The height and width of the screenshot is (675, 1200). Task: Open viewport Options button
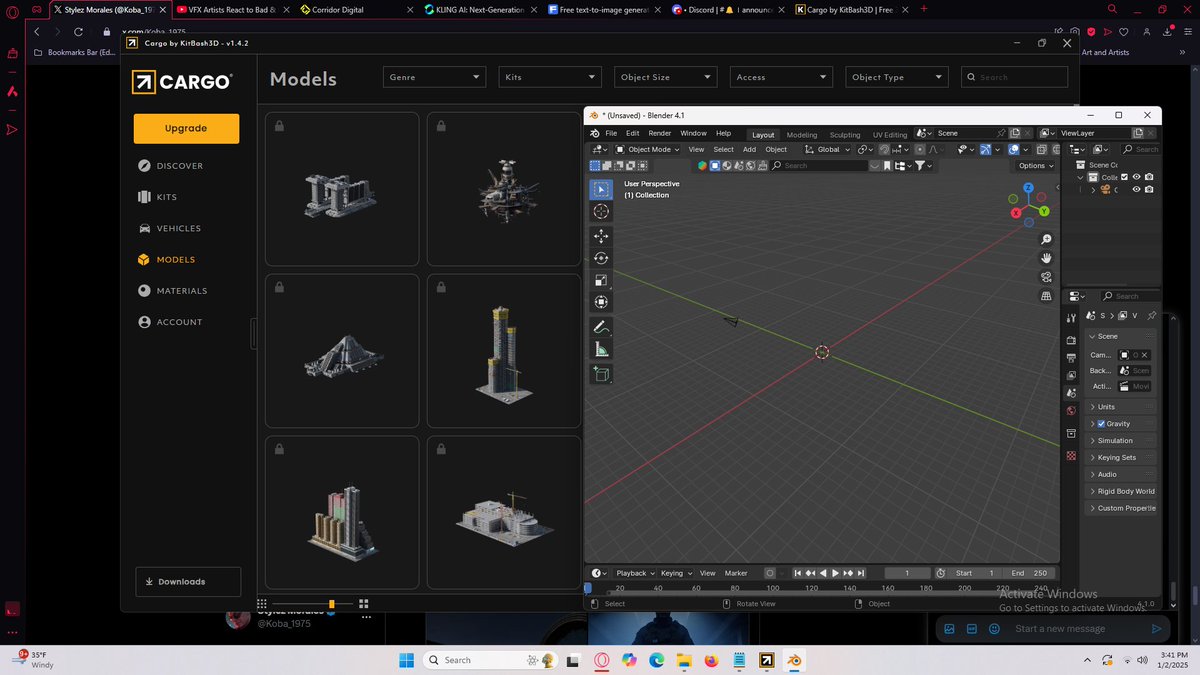[1036, 165]
